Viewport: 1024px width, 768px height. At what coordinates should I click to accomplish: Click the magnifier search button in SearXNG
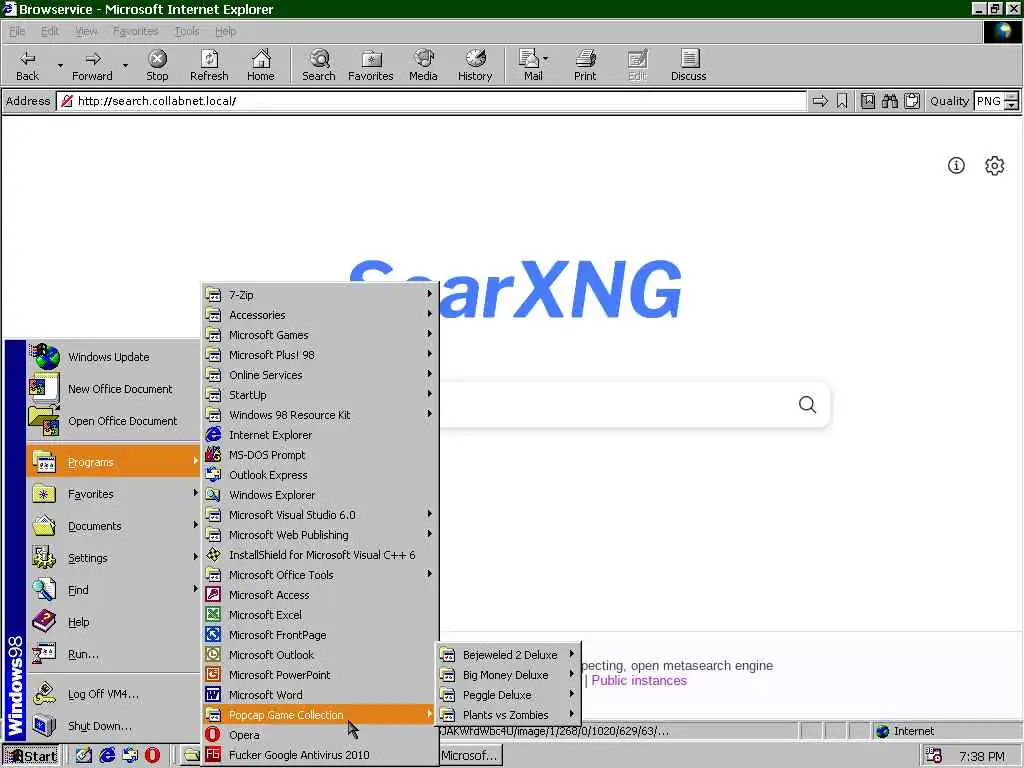[807, 405]
